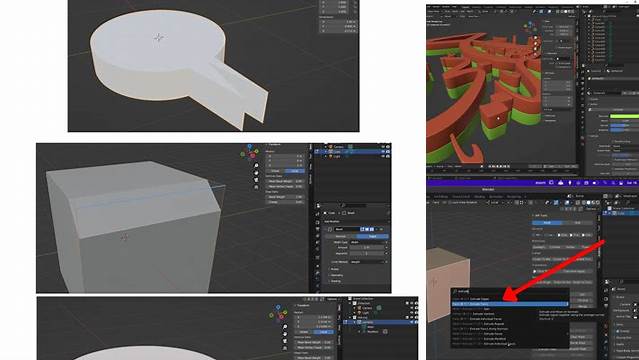Select highlighted Extrude Faces search result
This screenshot has height=360, width=639.
pos(510,304)
